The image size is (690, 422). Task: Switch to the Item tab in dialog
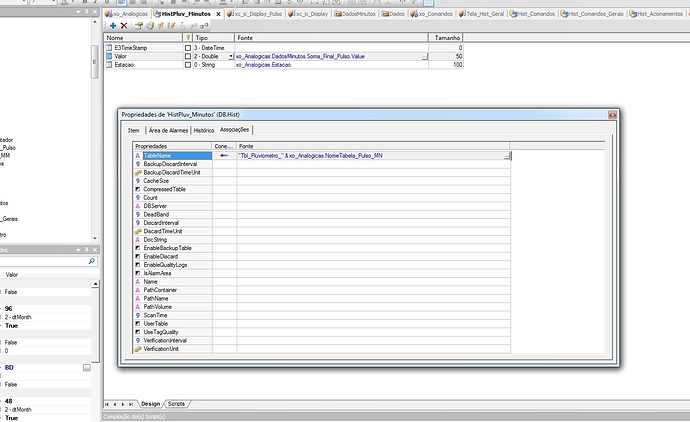pos(134,130)
